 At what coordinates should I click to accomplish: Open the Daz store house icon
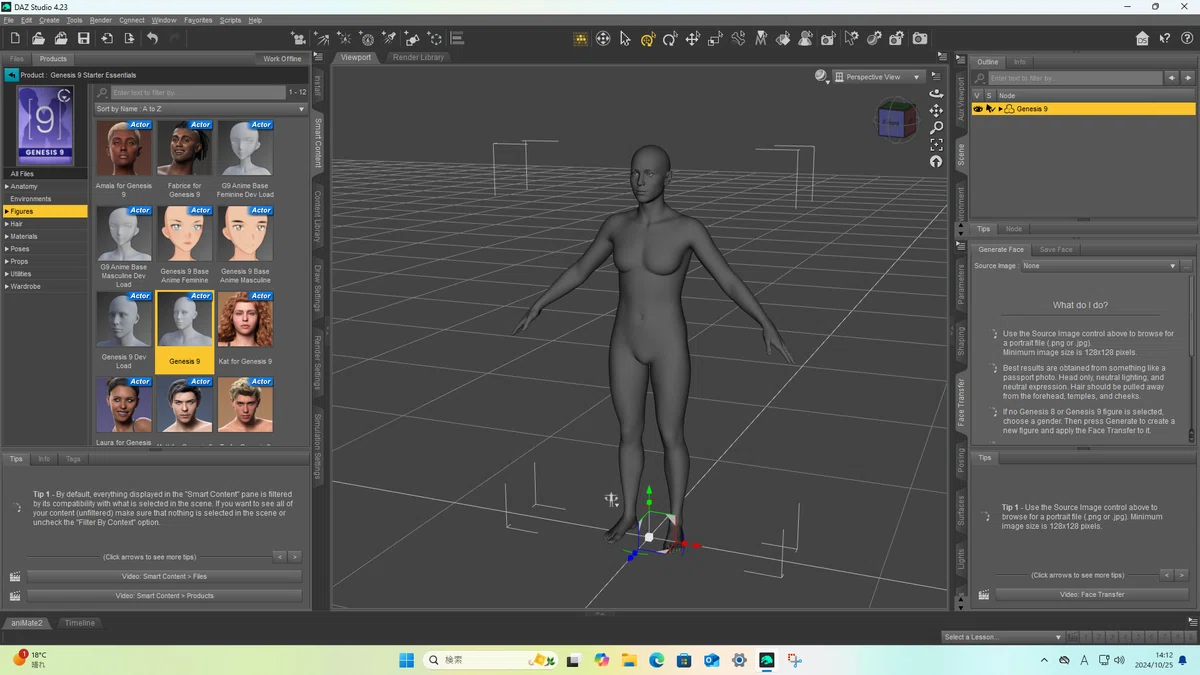point(1142,39)
